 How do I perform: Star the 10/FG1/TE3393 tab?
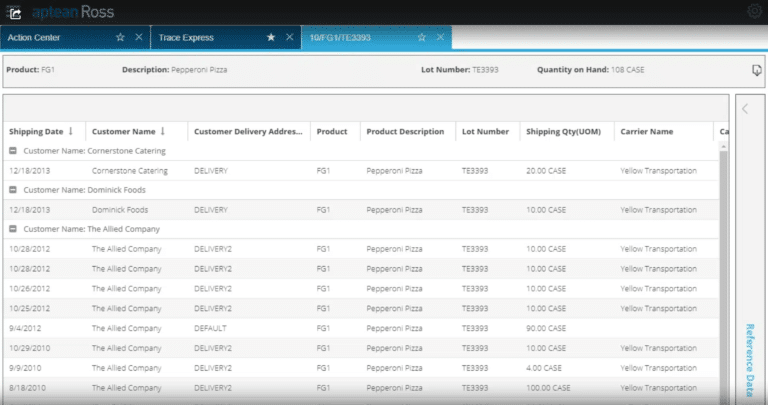421,37
